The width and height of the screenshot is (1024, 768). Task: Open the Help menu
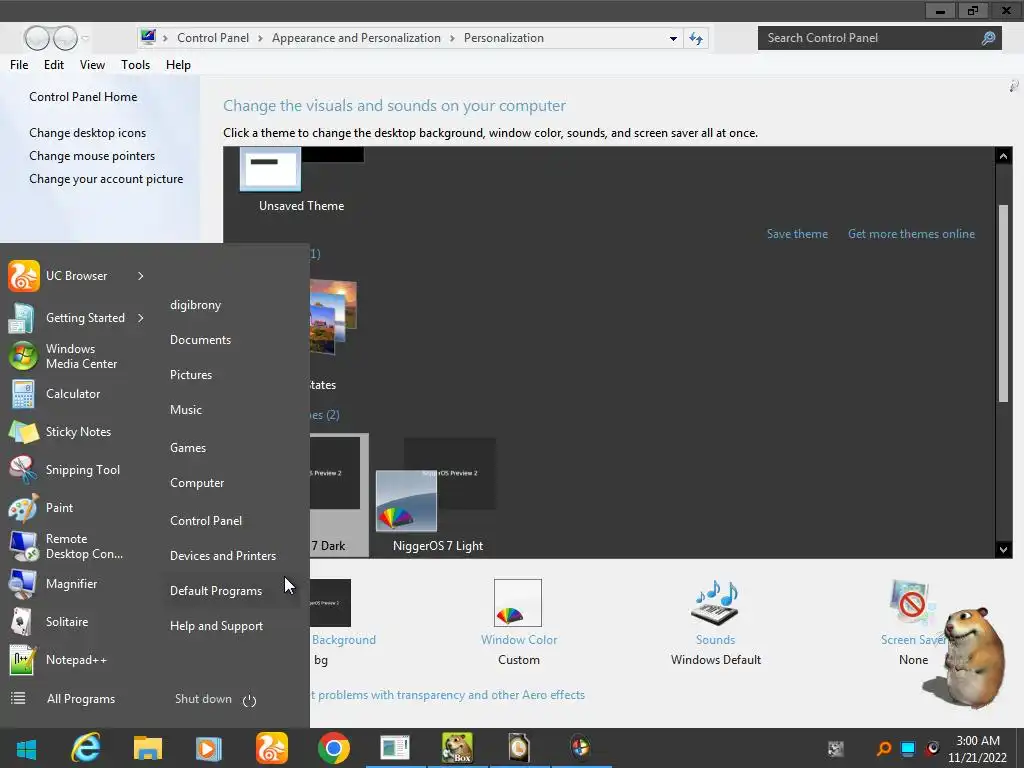(178, 65)
